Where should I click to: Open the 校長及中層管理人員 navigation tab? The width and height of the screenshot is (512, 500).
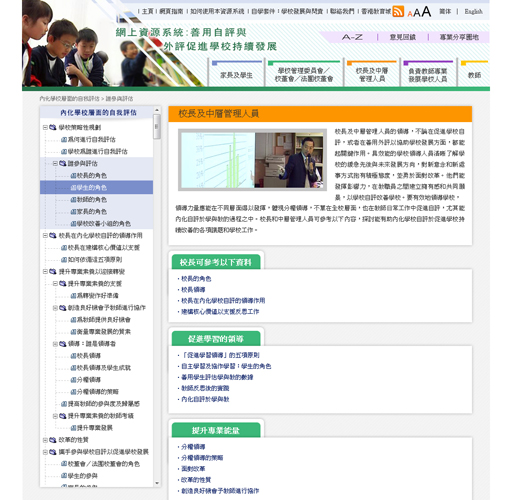click(x=372, y=74)
